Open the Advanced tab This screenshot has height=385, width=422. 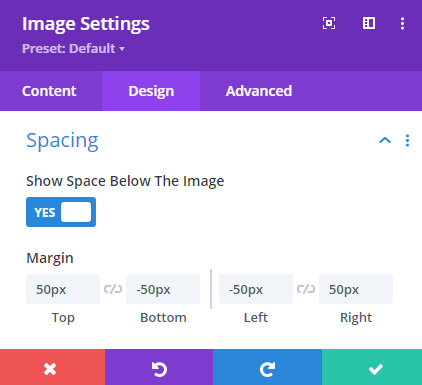259,91
